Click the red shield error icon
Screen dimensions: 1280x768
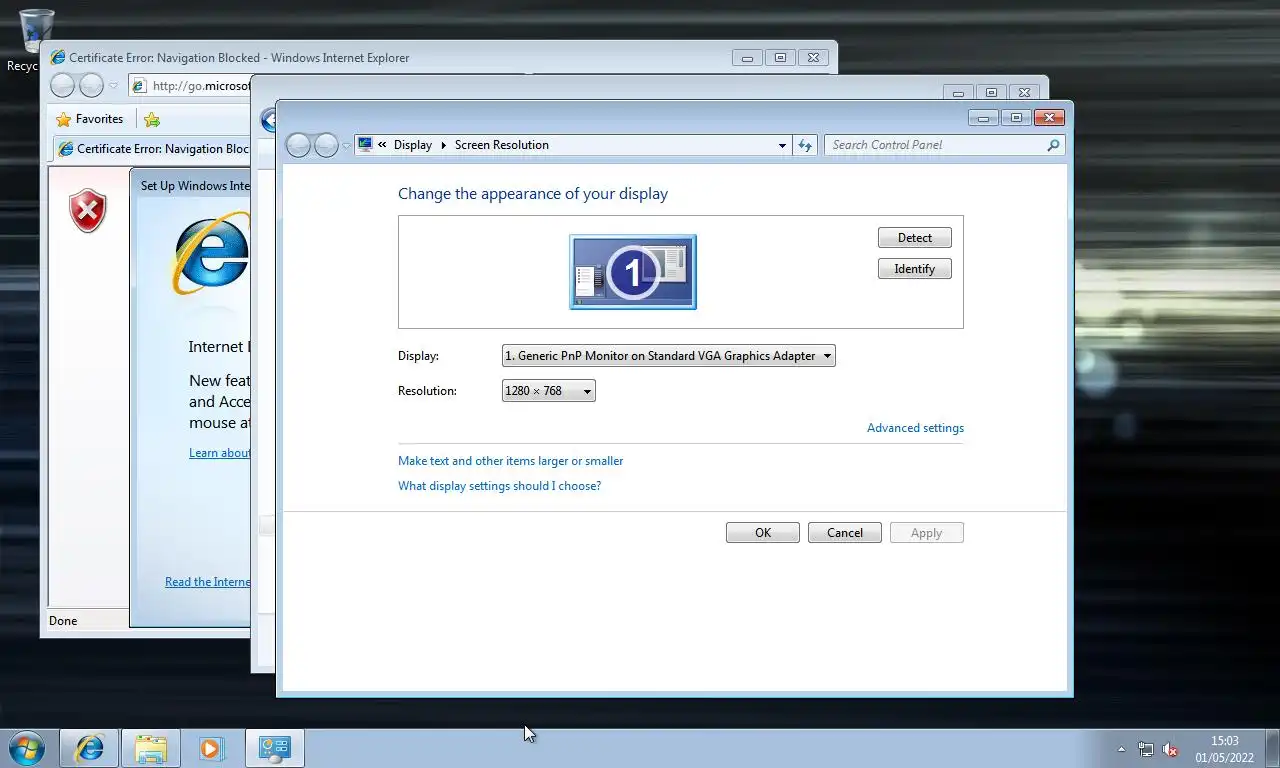[x=88, y=211]
